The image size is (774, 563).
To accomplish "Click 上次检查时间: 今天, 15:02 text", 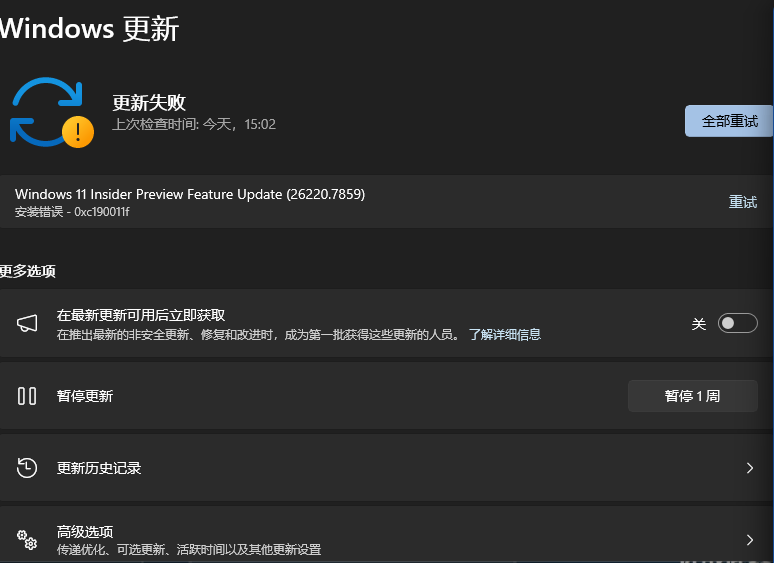I will pos(194,124).
